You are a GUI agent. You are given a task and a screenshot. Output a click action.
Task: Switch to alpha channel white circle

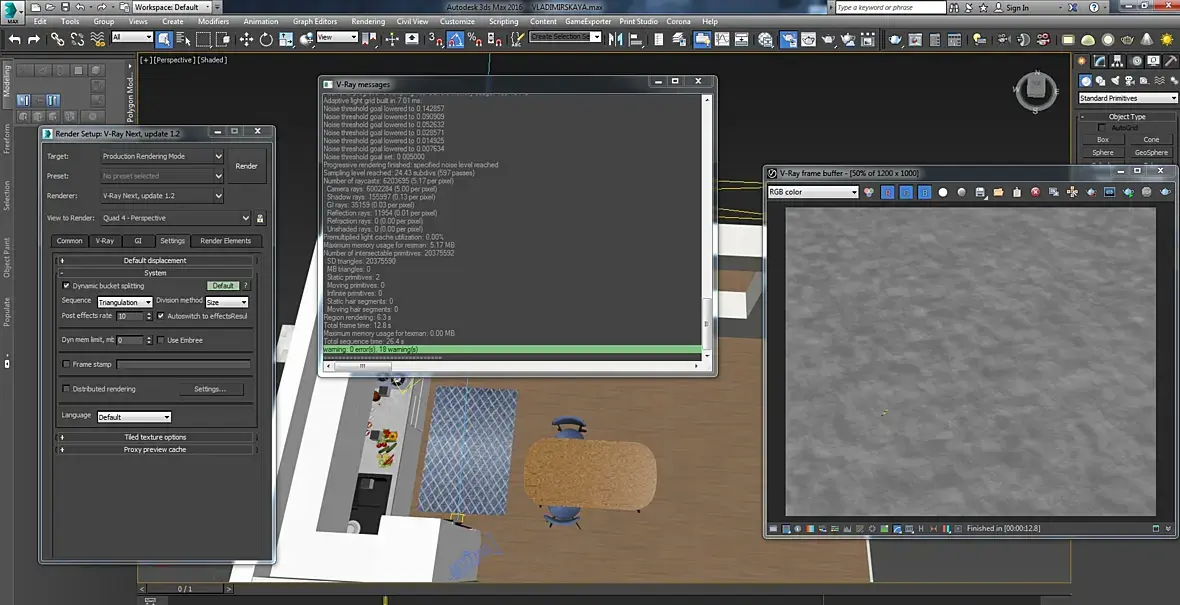tap(942, 193)
